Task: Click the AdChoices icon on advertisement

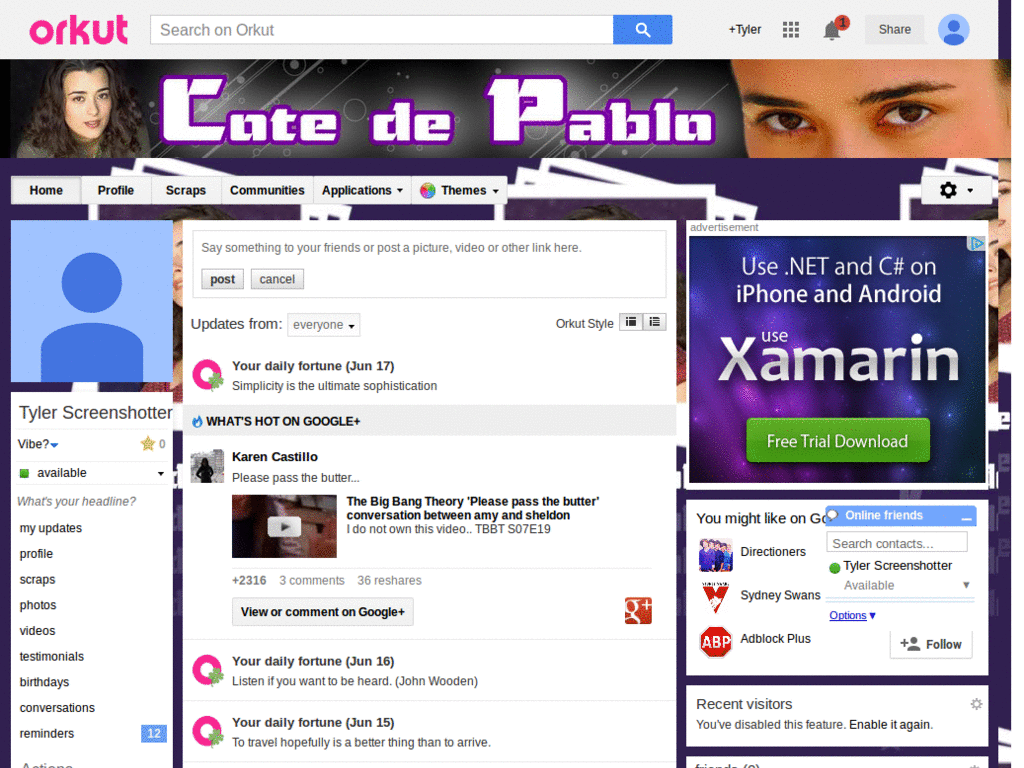Action: click(976, 244)
